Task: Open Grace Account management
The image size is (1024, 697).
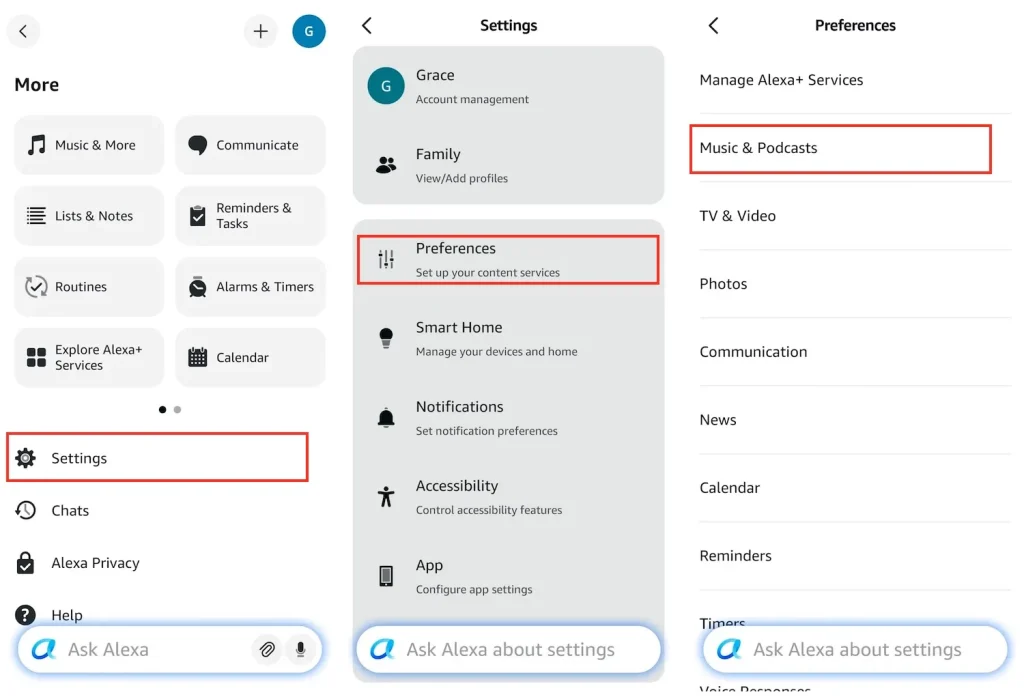Action: click(x=509, y=86)
